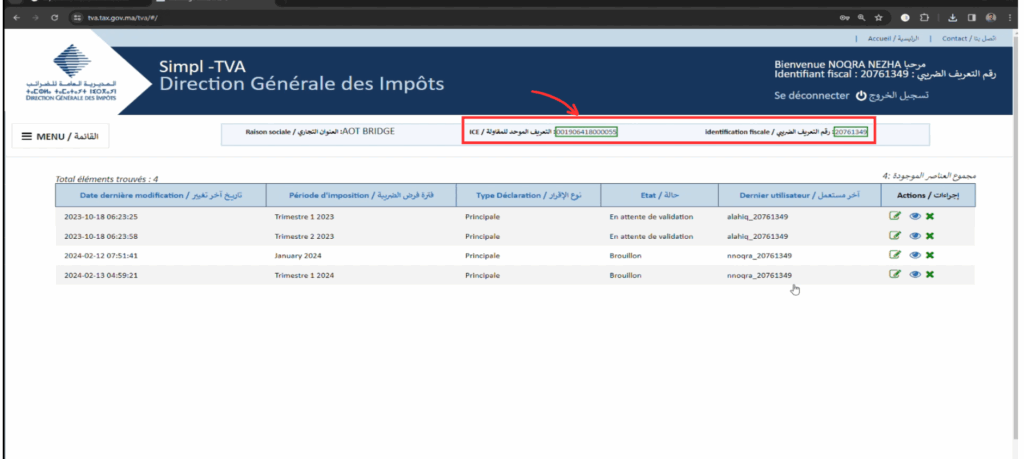Open browser extensions puzzle icon
1024x459 pixels.
point(925,18)
